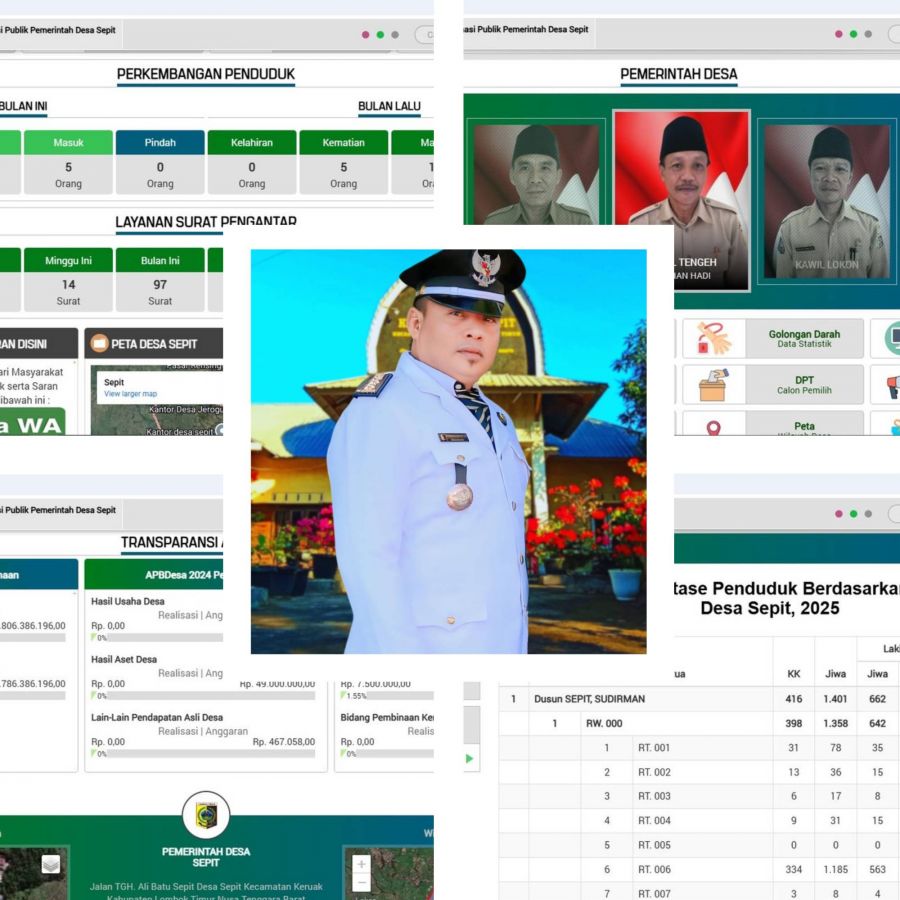The image size is (900, 900).
Task: Click the center official photo with red flag
Action: click(x=681, y=200)
